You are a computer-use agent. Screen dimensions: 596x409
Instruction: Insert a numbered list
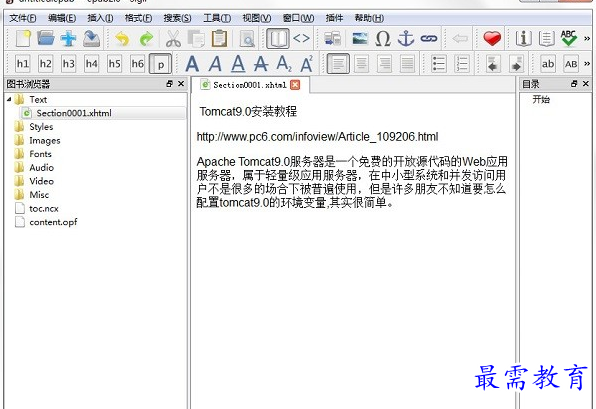point(462,64)
